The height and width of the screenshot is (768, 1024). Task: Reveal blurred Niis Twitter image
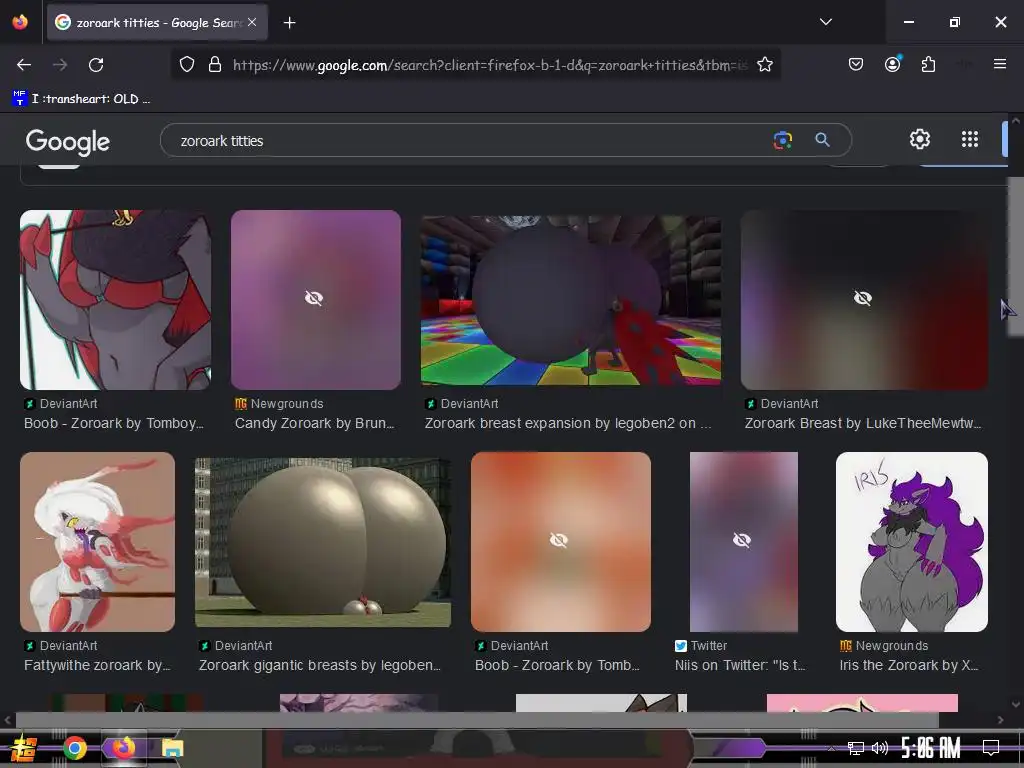[x=743, y=541]
